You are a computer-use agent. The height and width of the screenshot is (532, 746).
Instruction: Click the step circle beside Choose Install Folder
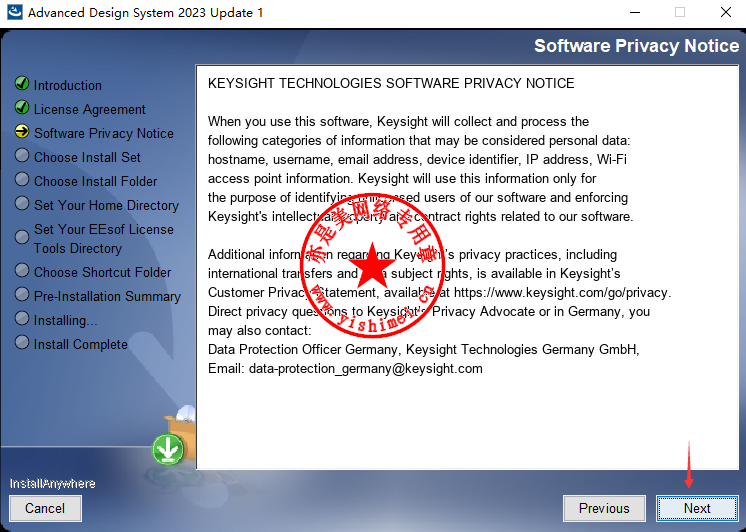click(22, 179)
